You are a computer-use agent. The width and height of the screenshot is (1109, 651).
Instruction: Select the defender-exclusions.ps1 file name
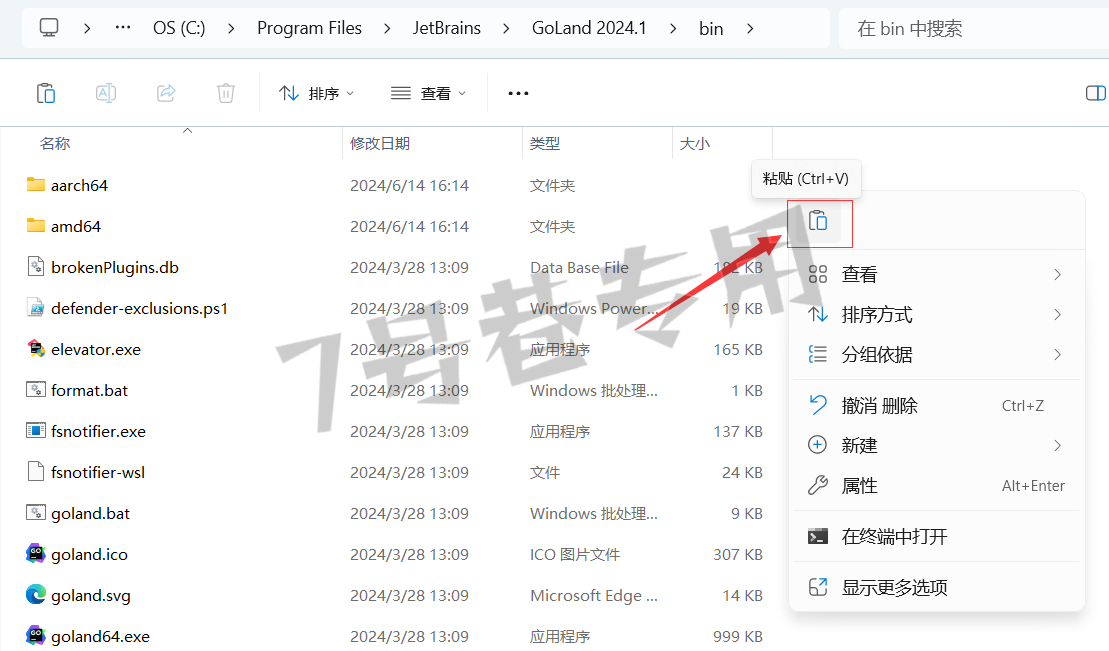(139, 309)
